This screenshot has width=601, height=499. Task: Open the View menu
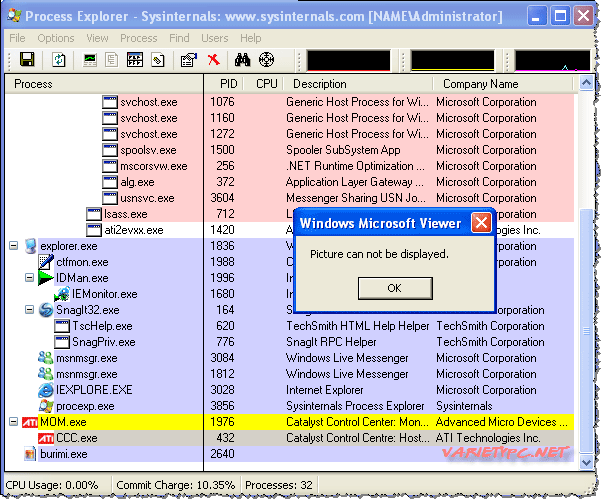[x=97, y=38]
